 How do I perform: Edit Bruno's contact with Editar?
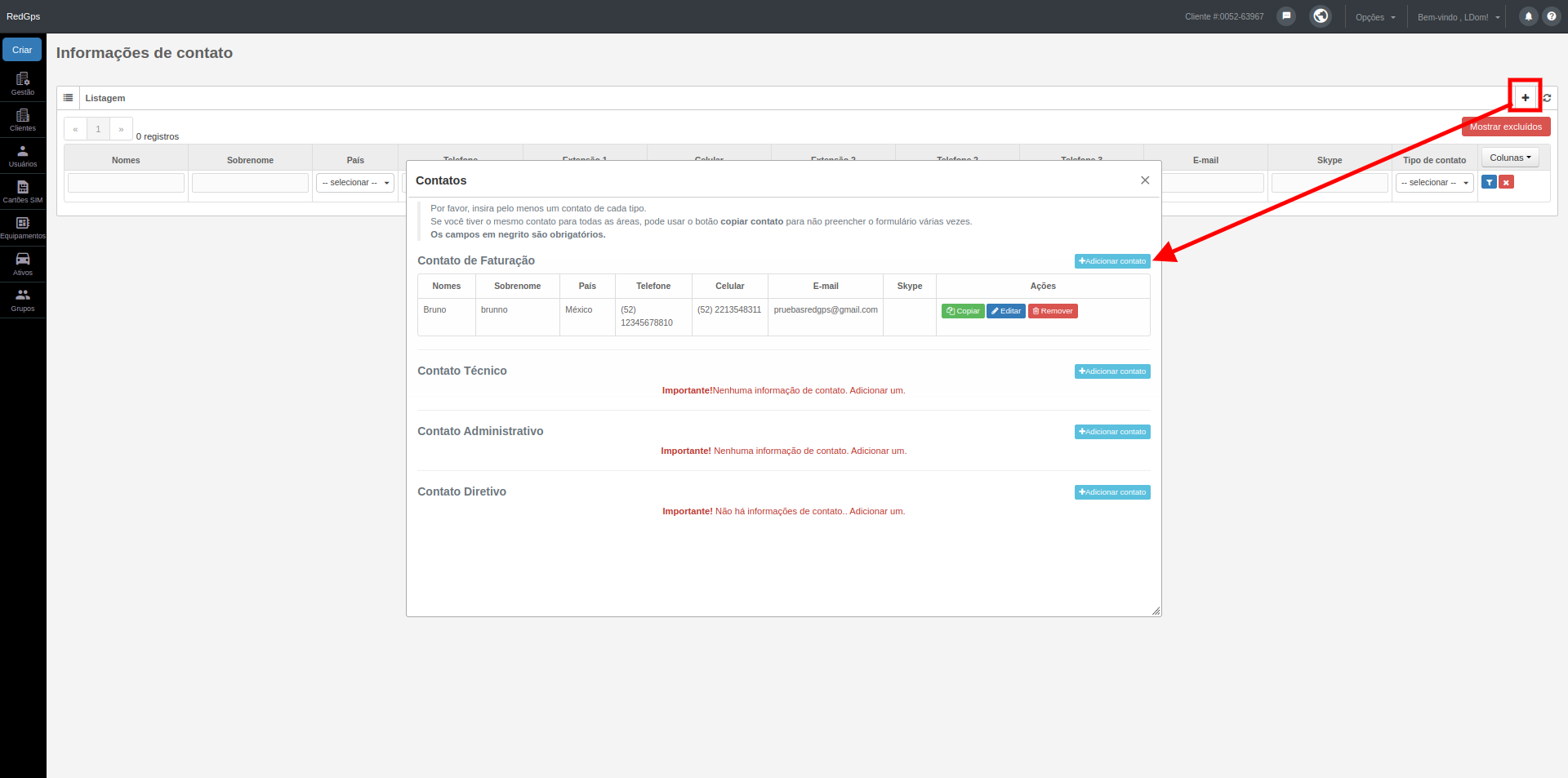[x=1006, y=311]
